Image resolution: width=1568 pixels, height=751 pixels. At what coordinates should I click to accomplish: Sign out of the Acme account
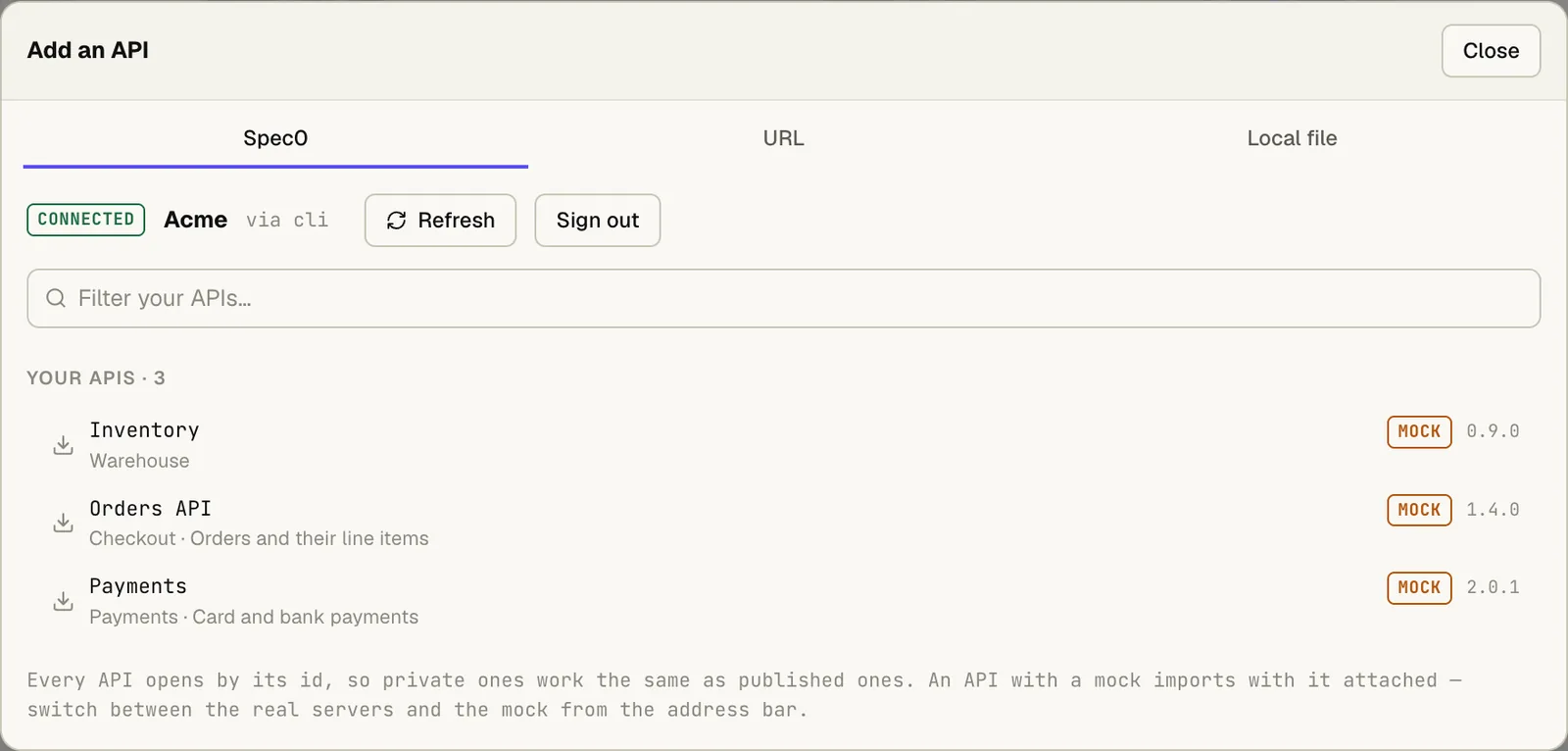click(x=598, y=221)
